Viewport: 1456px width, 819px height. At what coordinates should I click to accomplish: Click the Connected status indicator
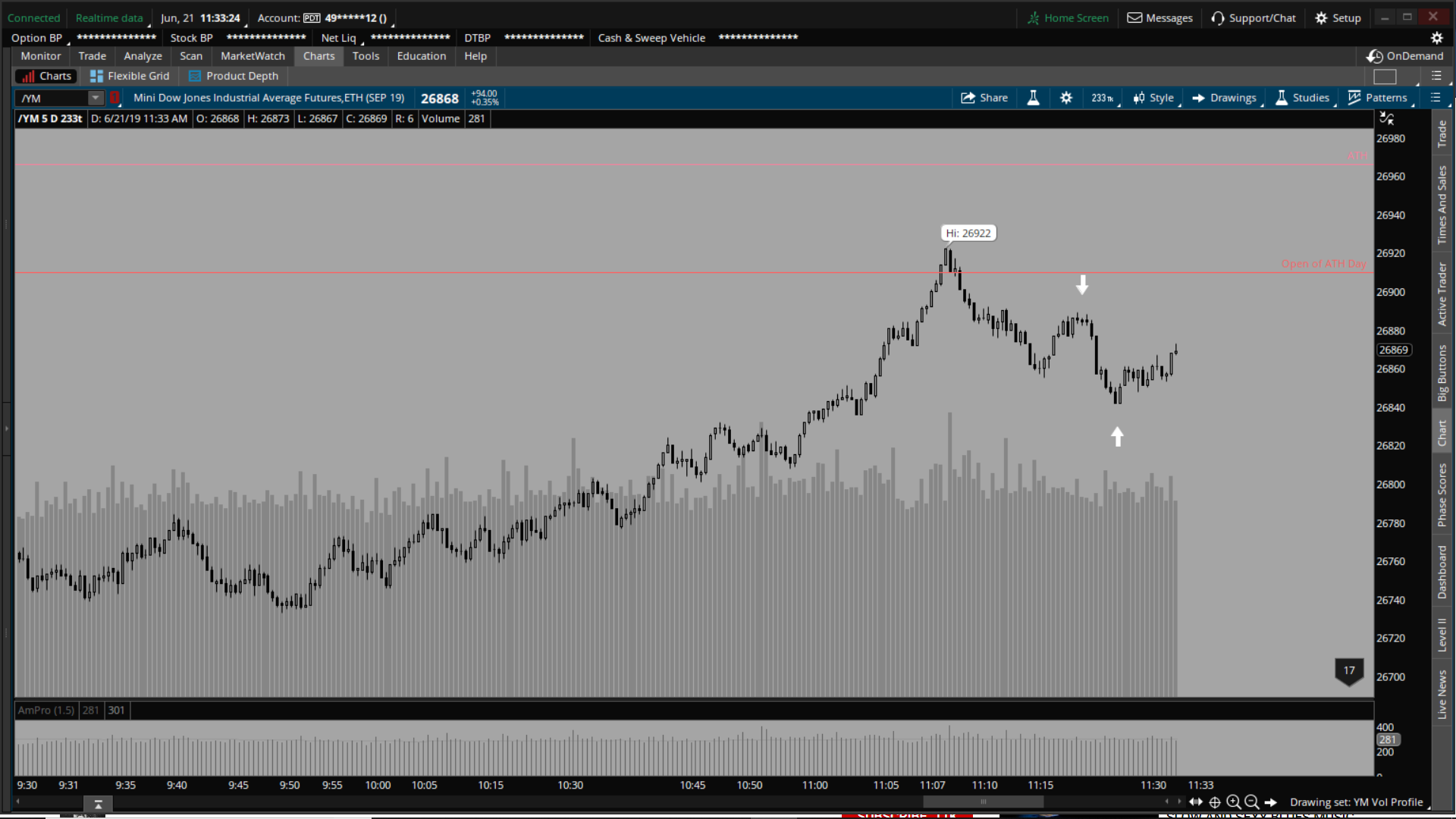[x=33, y=18]
